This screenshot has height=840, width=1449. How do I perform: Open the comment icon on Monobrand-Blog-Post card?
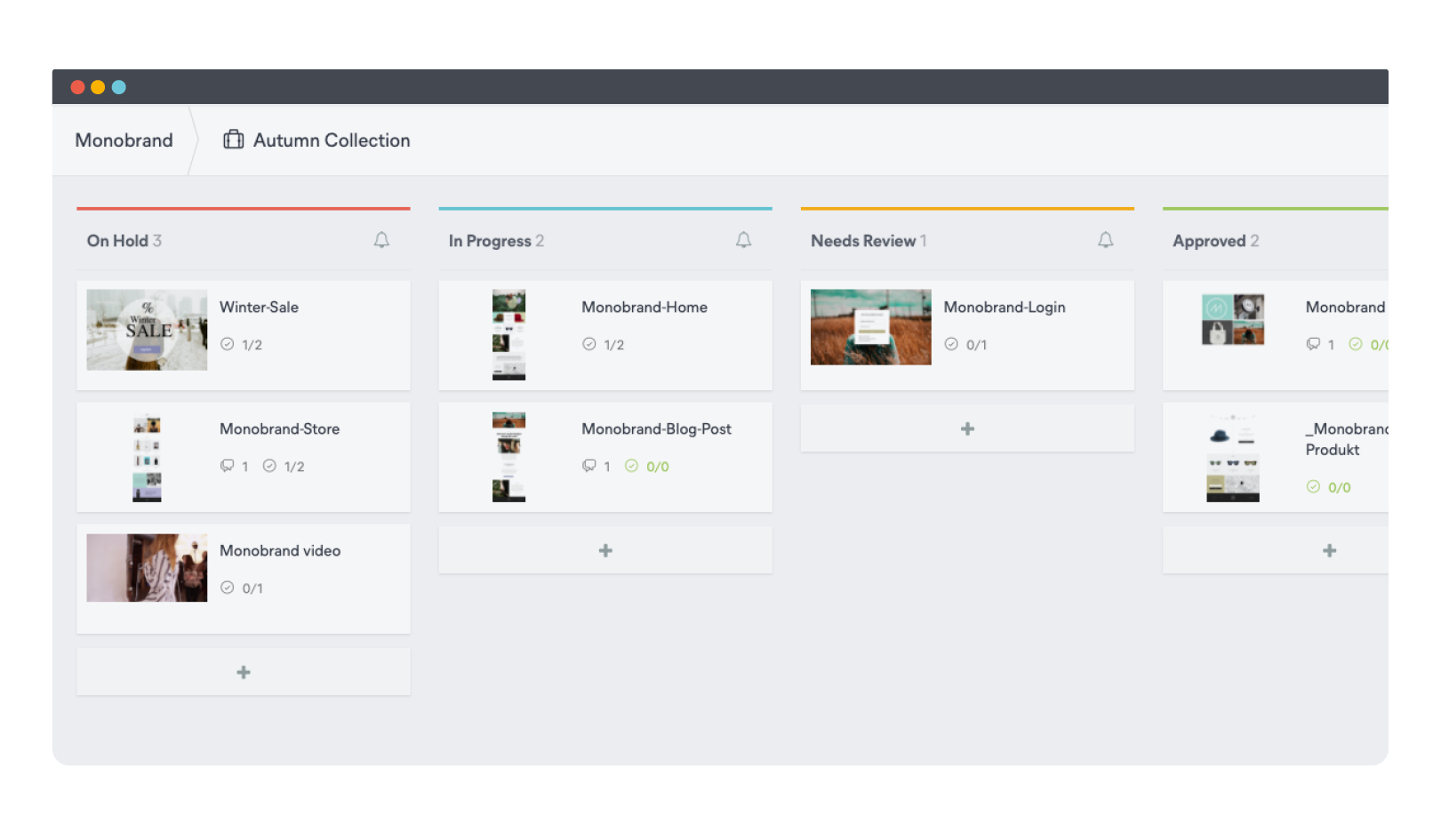(x=589, y=466)
